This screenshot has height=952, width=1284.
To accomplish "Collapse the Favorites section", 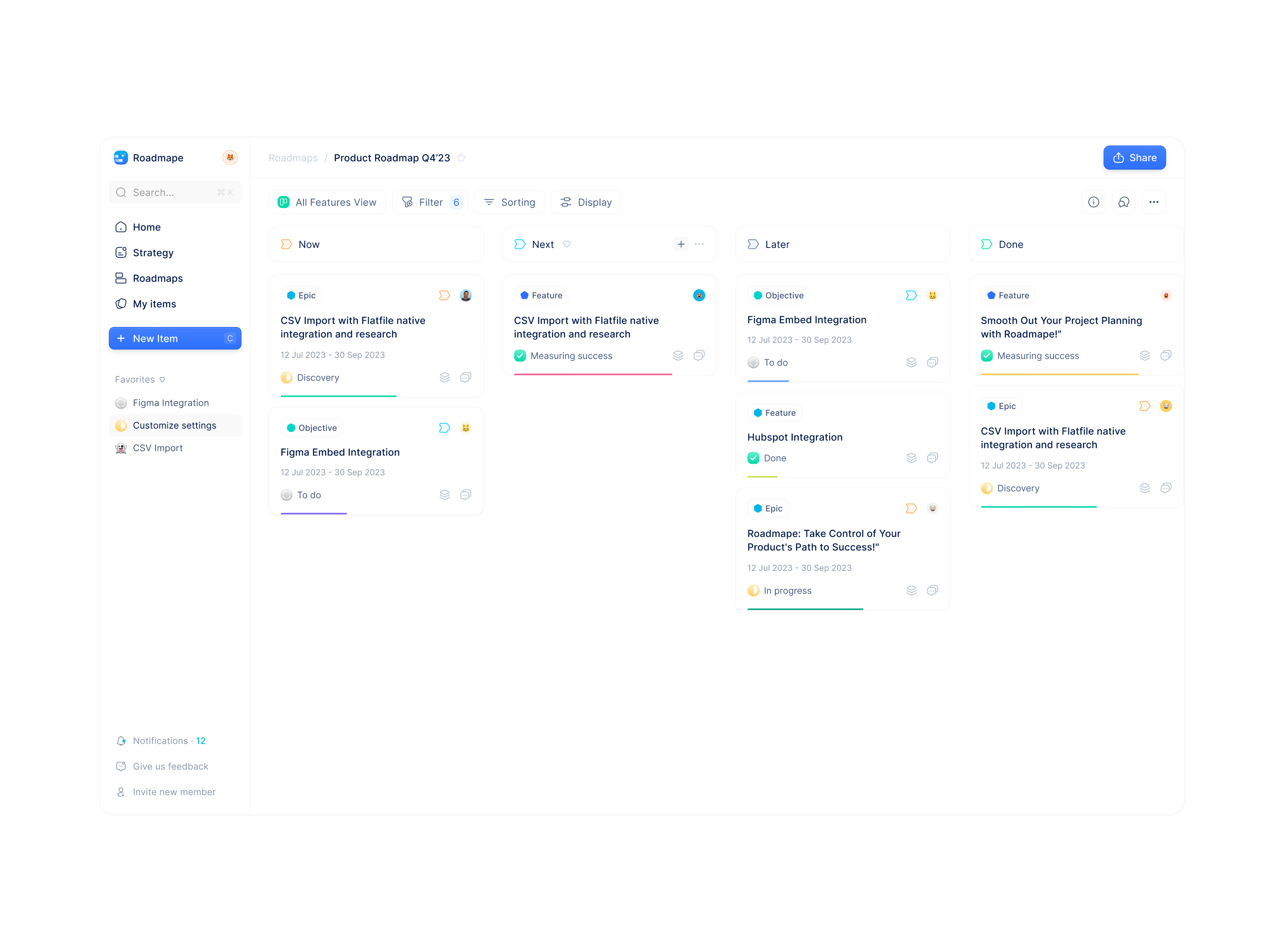I will [x=163, y=380].
